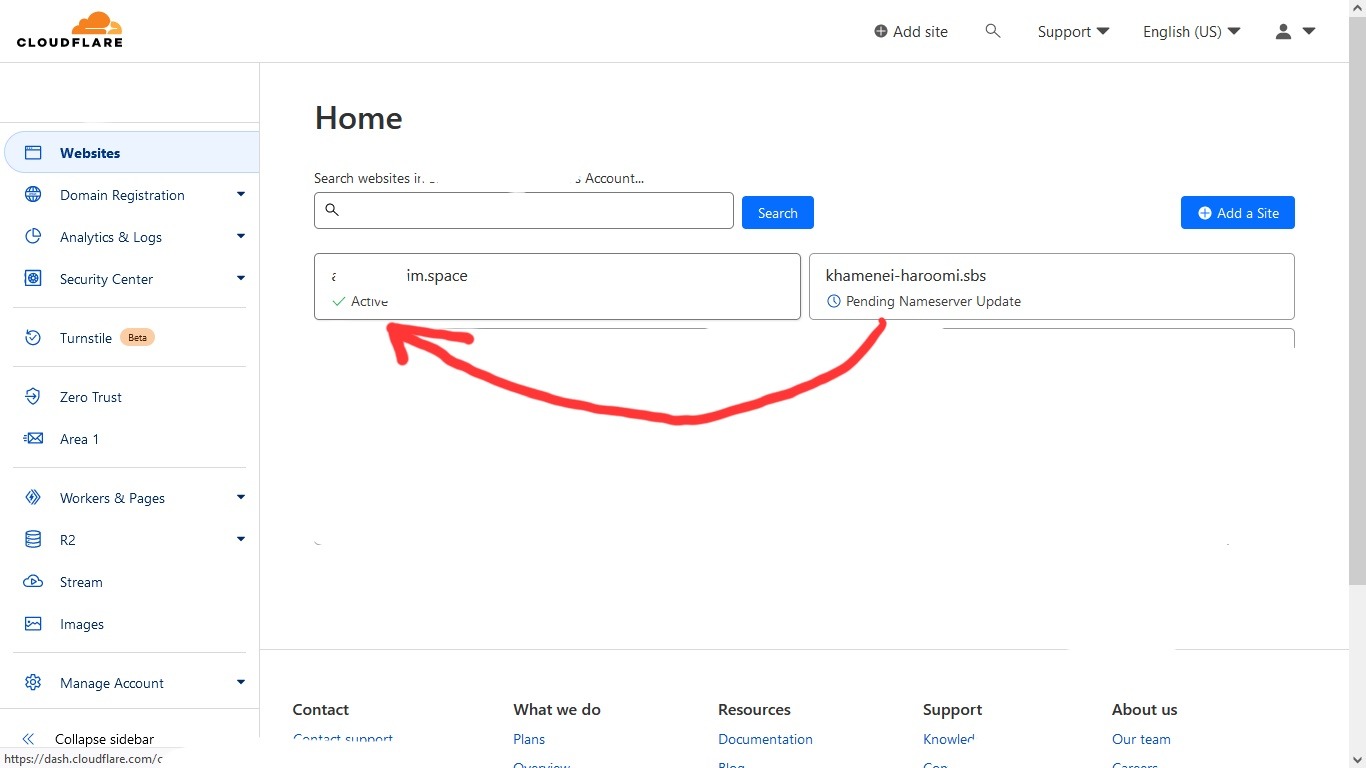Click the Home page heading
Image resolution: width=1366 pixels, height=768 pixels.
tap(359, 118)
